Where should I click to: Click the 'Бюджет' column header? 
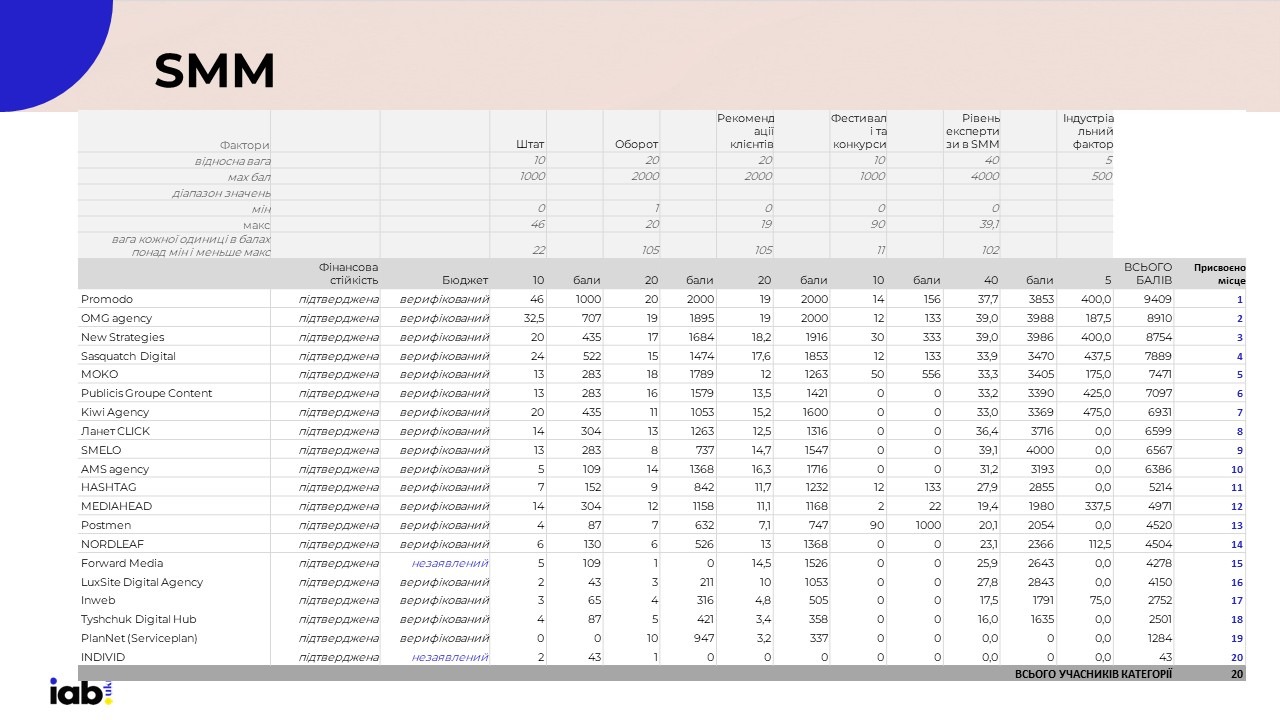(x=464, y=280)
